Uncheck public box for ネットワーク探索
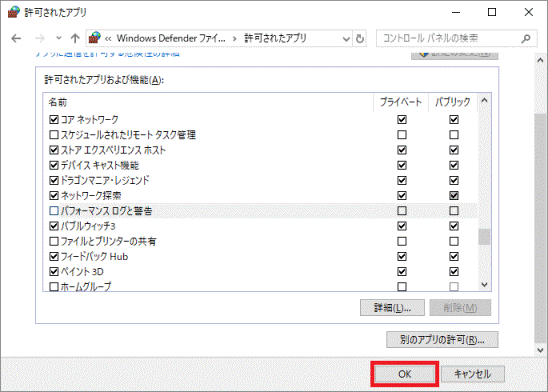Screen dimensions: 548x392 tap(454, 195)
